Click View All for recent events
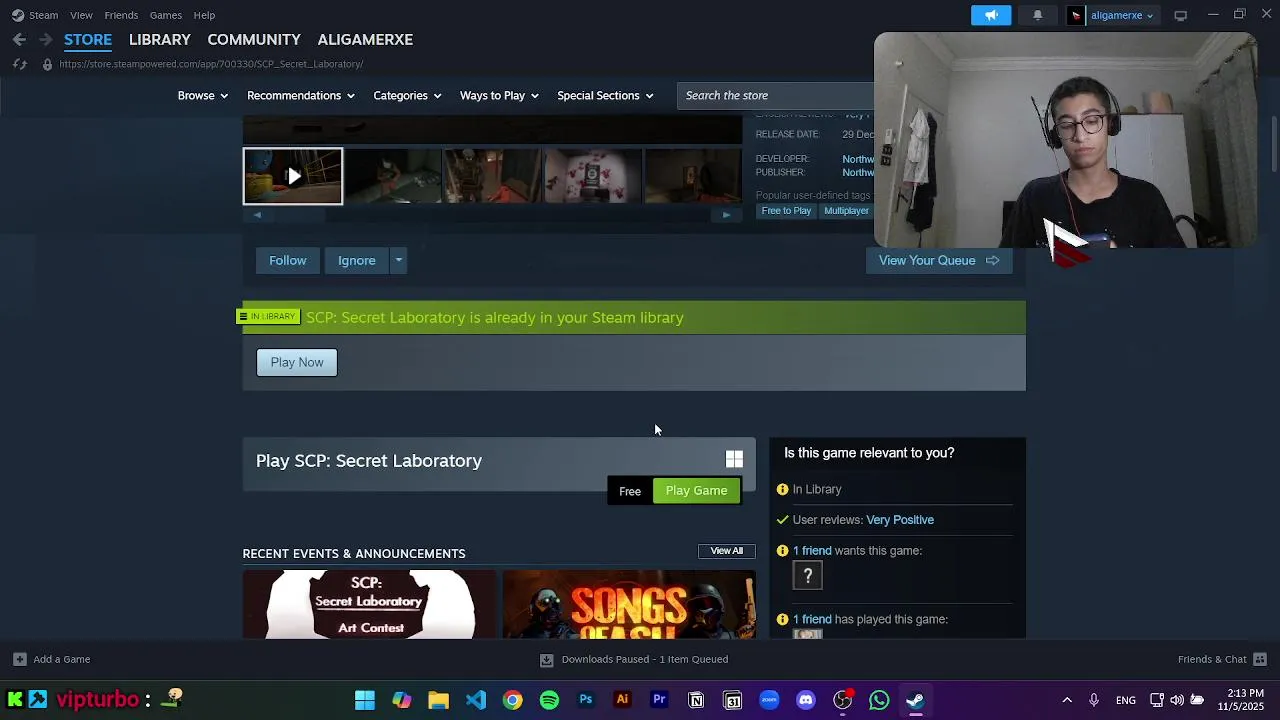Image resolution: width=1280 pixels, height=720 pixels. (727, 551)
